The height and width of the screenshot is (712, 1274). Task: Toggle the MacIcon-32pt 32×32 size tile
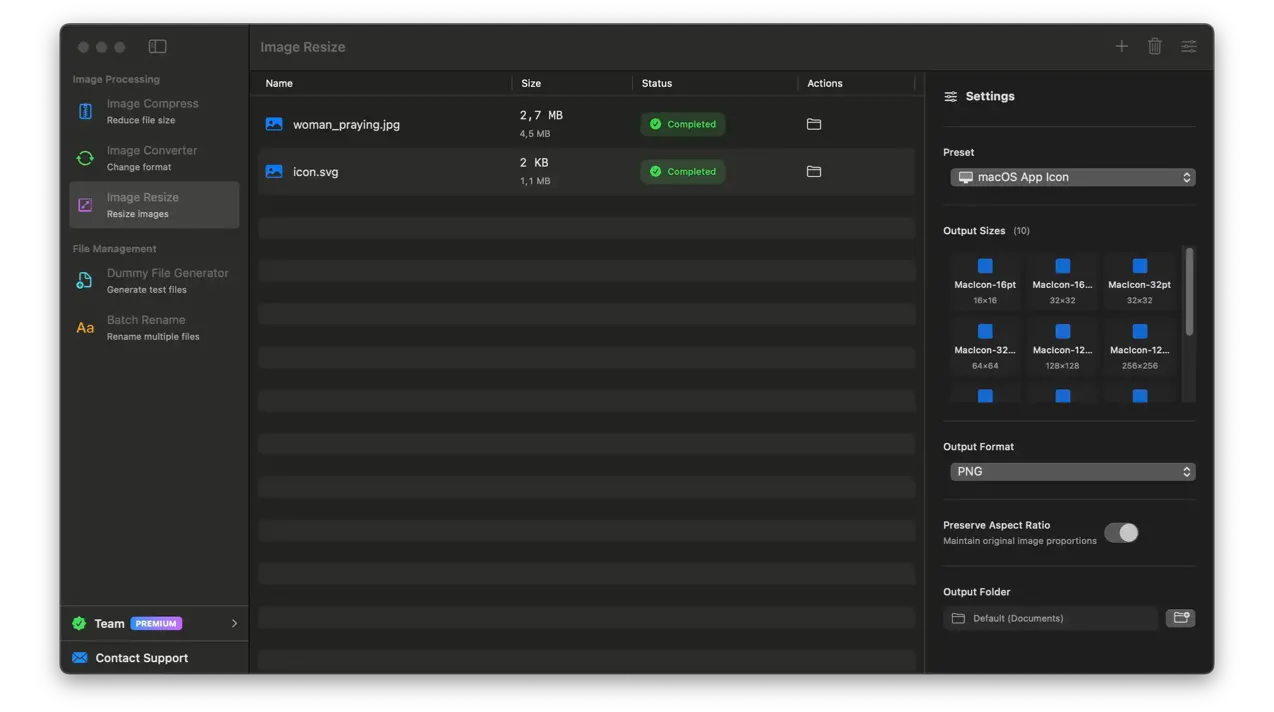coord(1139,280)
